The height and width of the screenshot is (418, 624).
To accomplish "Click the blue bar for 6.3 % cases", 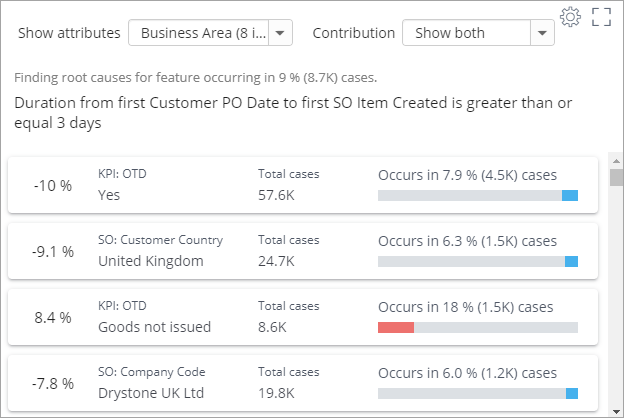I will [571, 262].
